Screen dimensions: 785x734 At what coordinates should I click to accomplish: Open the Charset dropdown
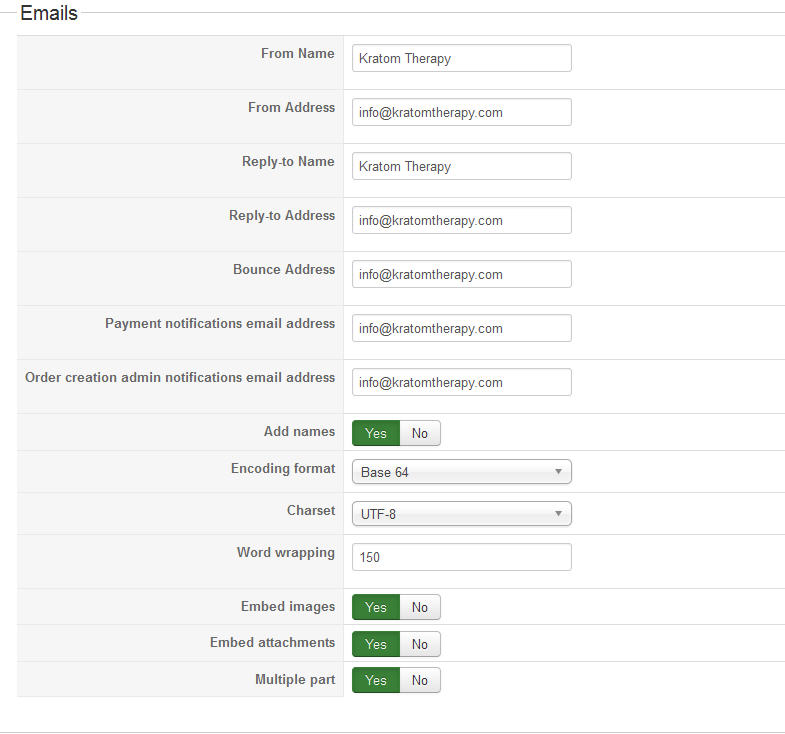click(461, 514)
